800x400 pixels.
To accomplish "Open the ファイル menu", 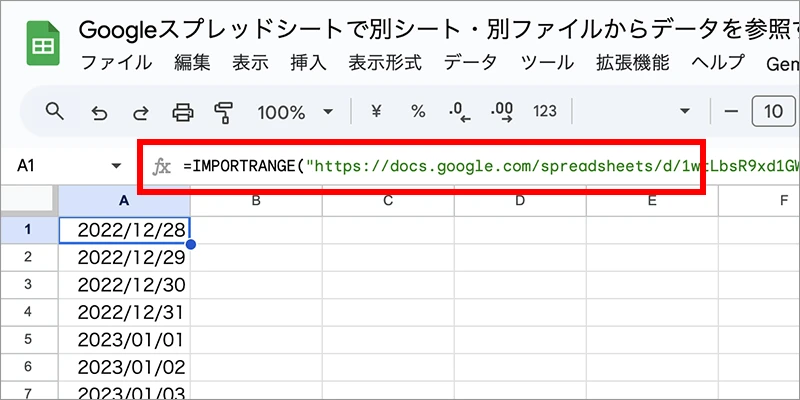I will pyautogui.click(x=116, y=62).
